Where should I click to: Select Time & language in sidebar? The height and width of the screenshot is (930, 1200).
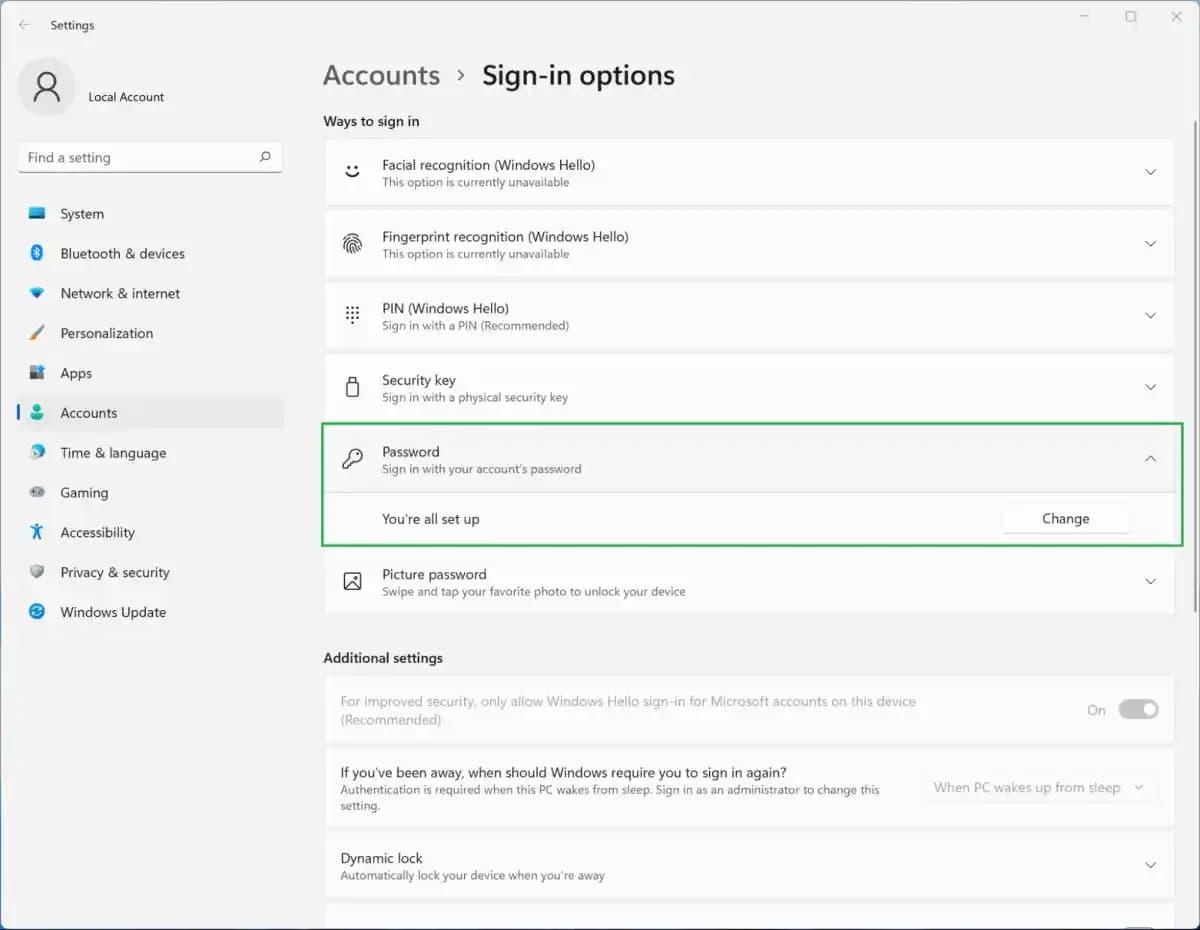(113, 453)
